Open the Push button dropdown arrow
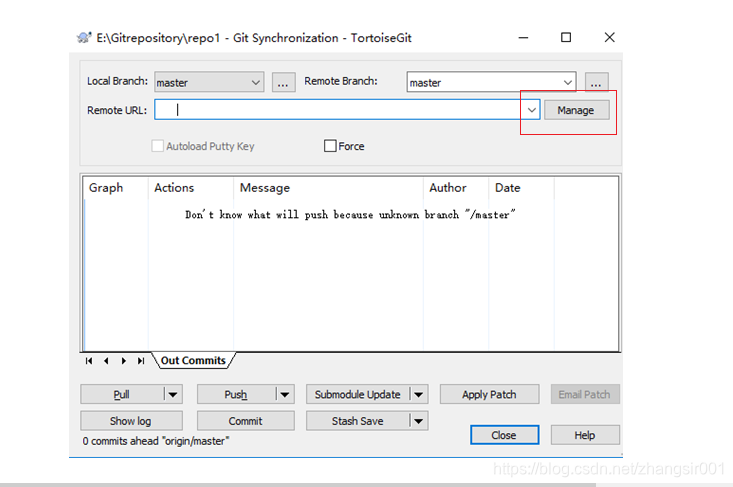733x487 pixels. (285, 394)
